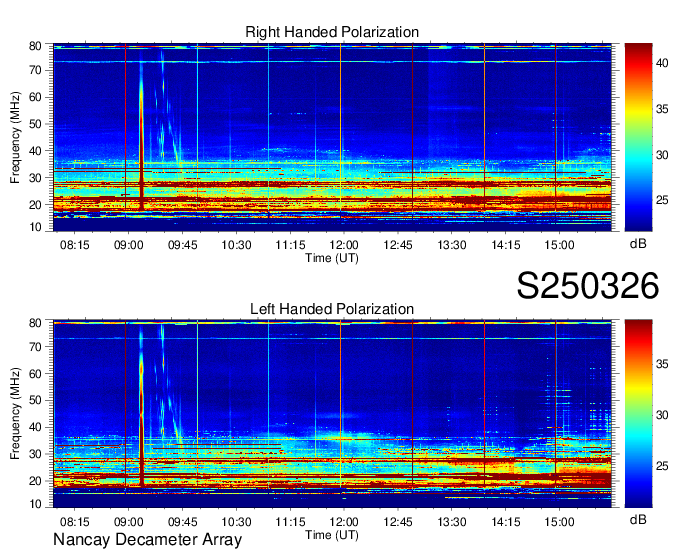This screenshot has height=552, width=680.
Task: Click the 15:00 tick under Left Handed plot
Action: 559,522
